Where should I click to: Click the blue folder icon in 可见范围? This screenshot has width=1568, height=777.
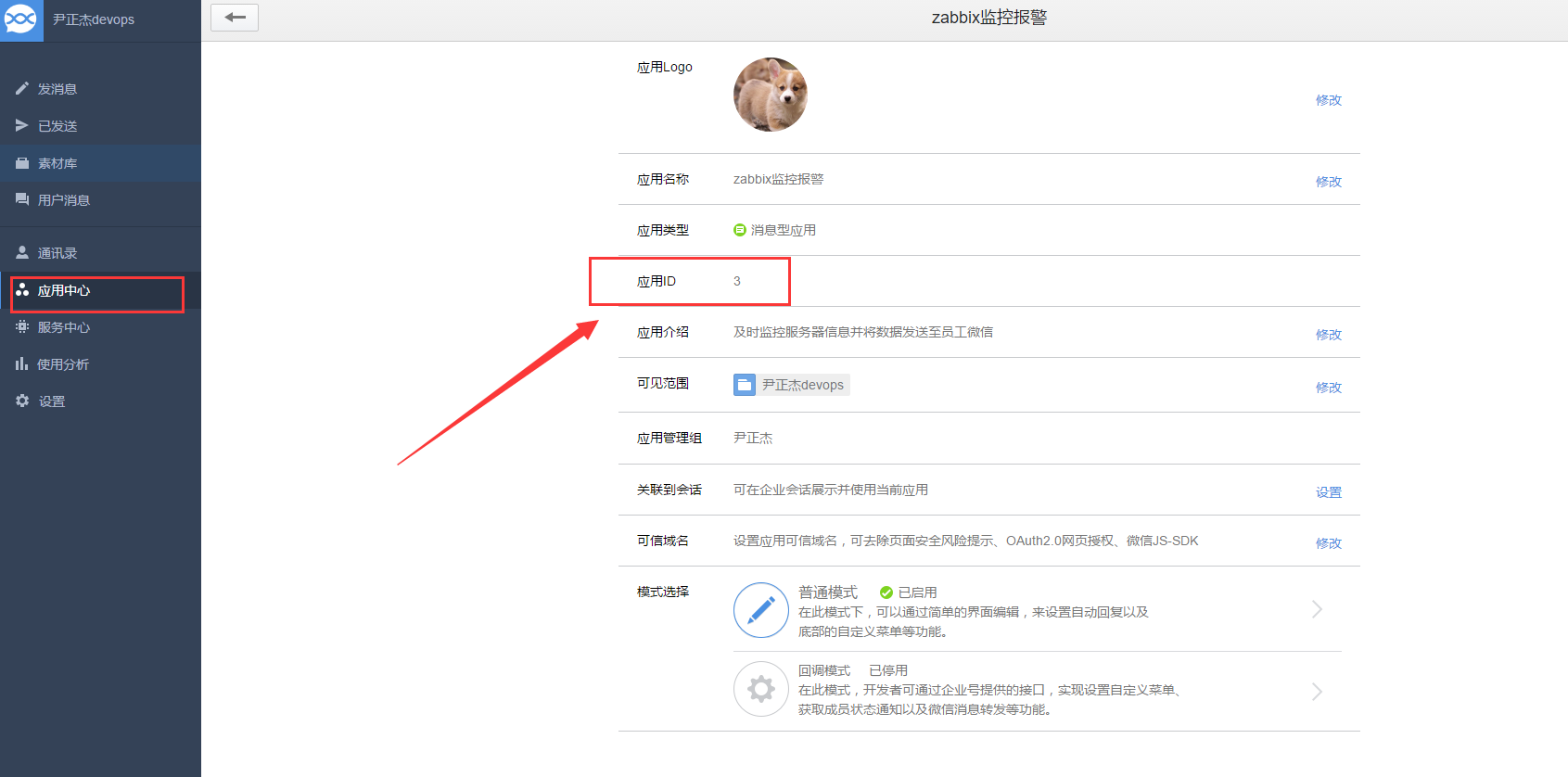tap(745, 385)
